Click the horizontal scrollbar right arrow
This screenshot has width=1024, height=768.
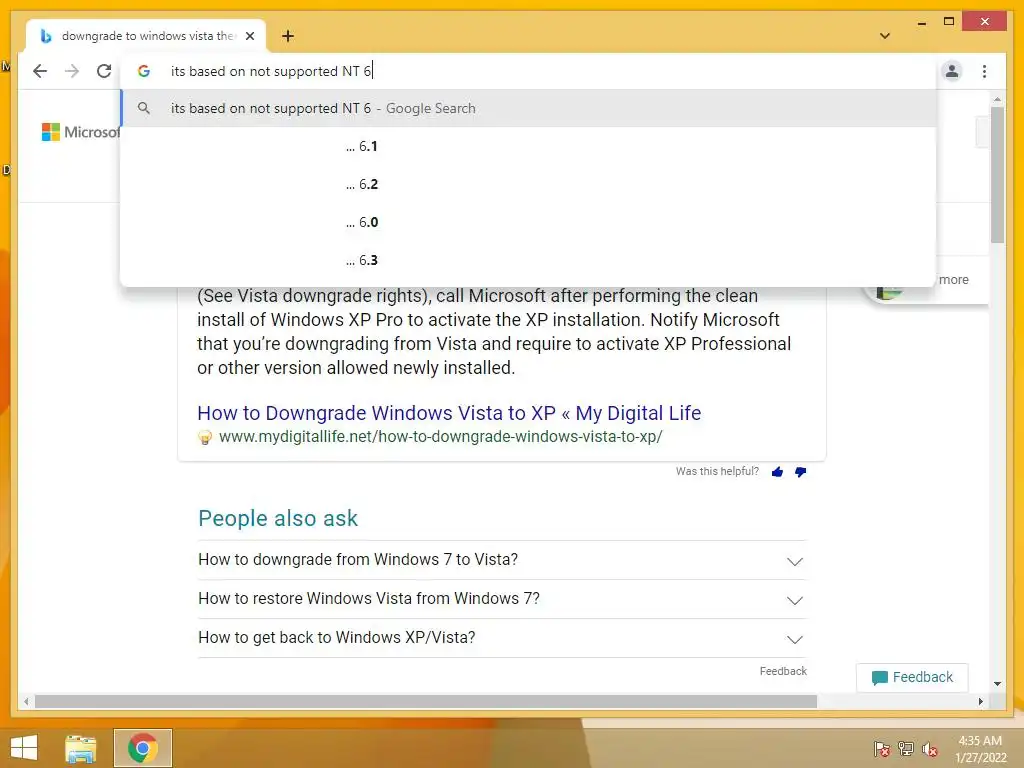point(980,701)
